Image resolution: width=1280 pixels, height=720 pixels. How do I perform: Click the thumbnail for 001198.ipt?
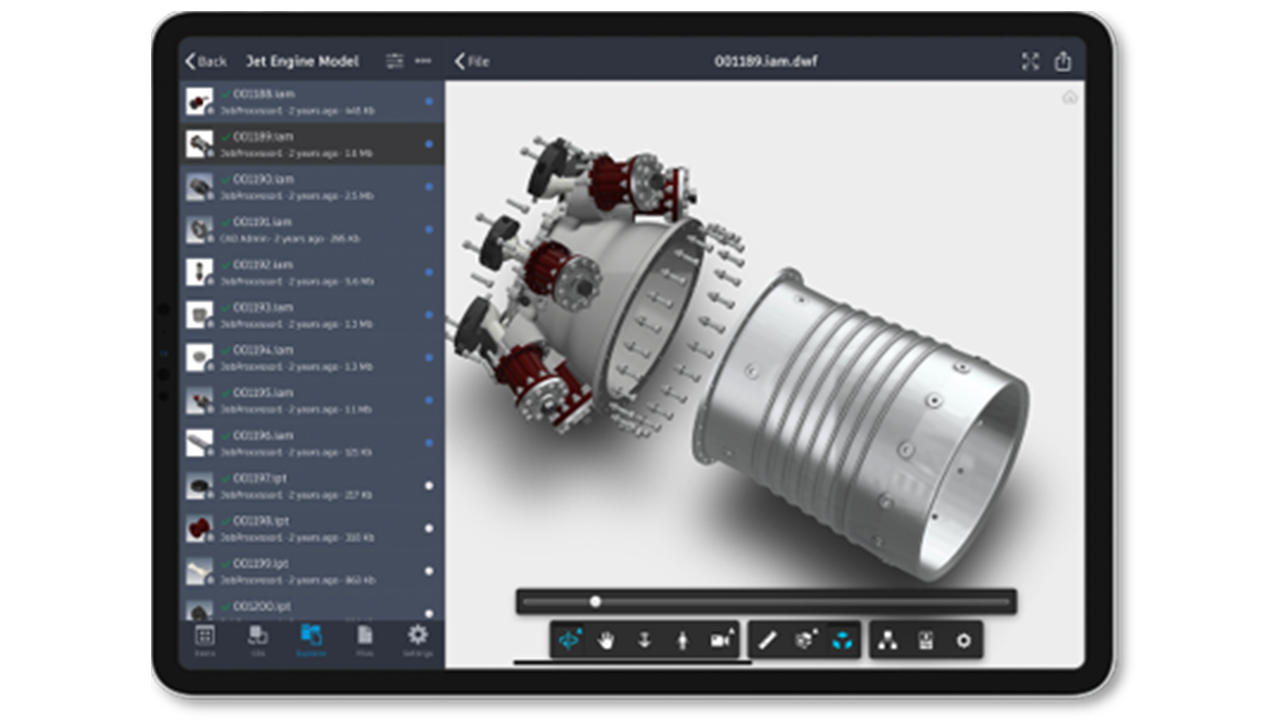tap(200, 528)
